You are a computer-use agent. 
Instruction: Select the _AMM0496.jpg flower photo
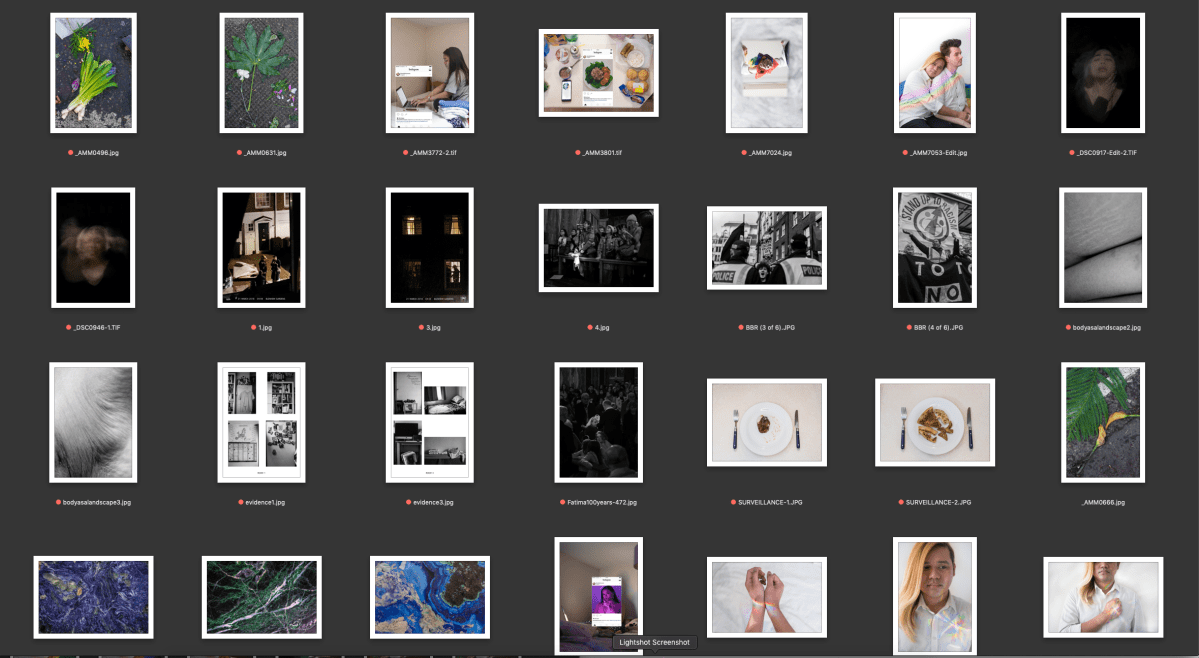pyautogui.click(x=93, y=73)
